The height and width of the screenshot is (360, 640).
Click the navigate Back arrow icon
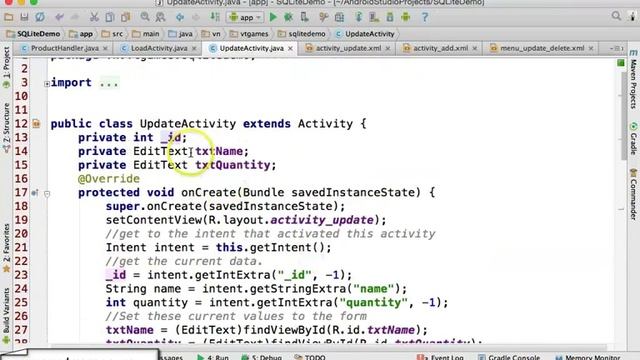pos(180,17)
